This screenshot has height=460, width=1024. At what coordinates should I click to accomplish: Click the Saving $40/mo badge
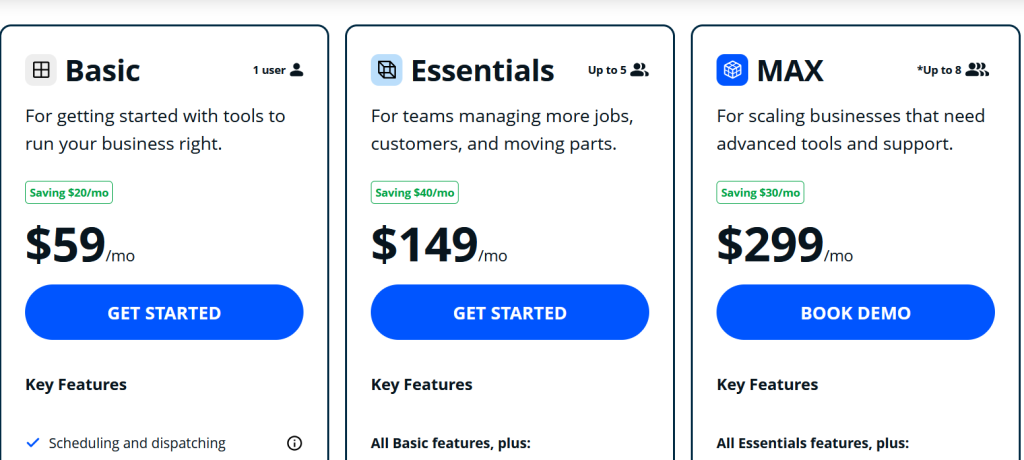pyautogui.click(x=415, y=193)
